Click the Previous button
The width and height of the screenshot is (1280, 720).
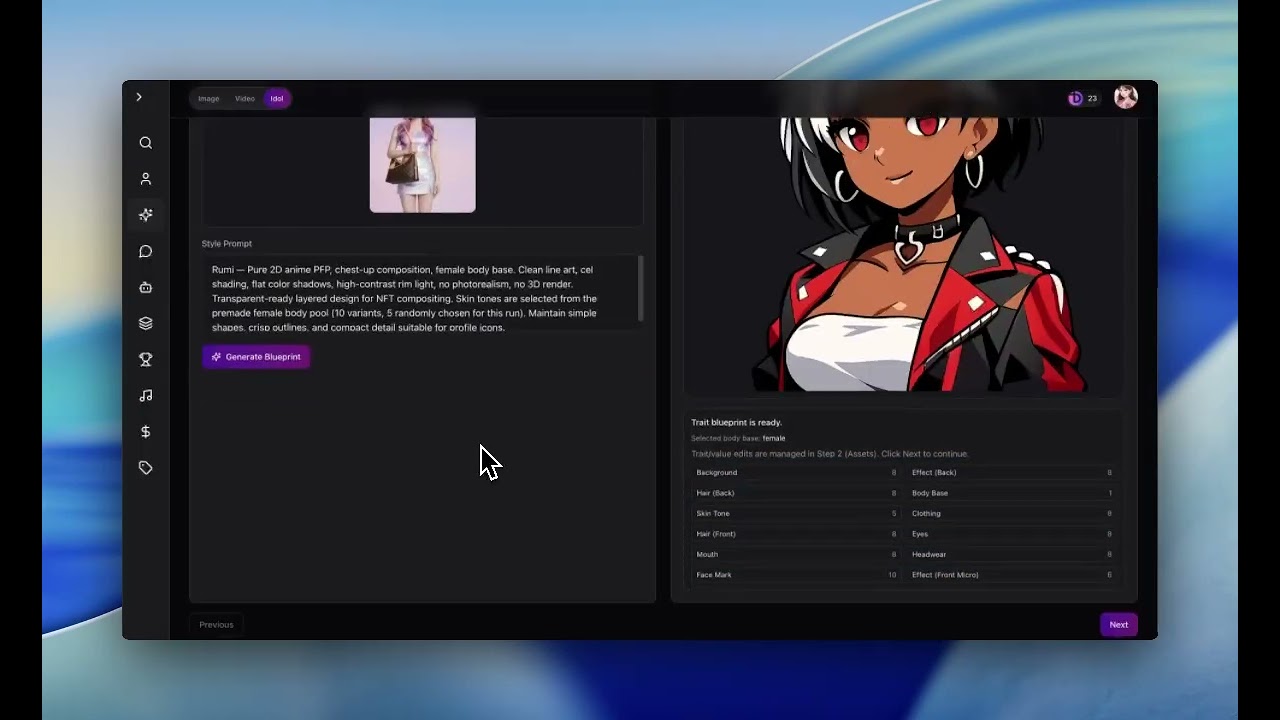[x=216, y=625]
